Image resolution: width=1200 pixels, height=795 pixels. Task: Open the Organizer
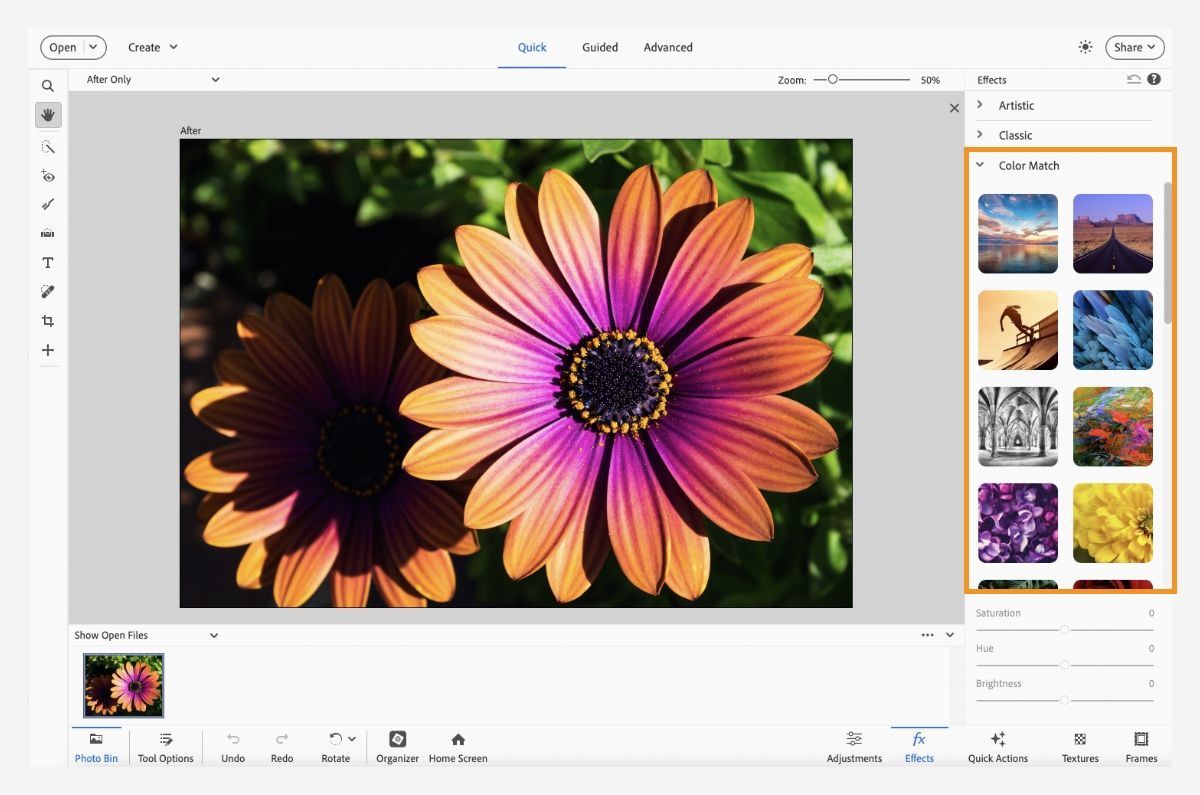pos(397,746)
